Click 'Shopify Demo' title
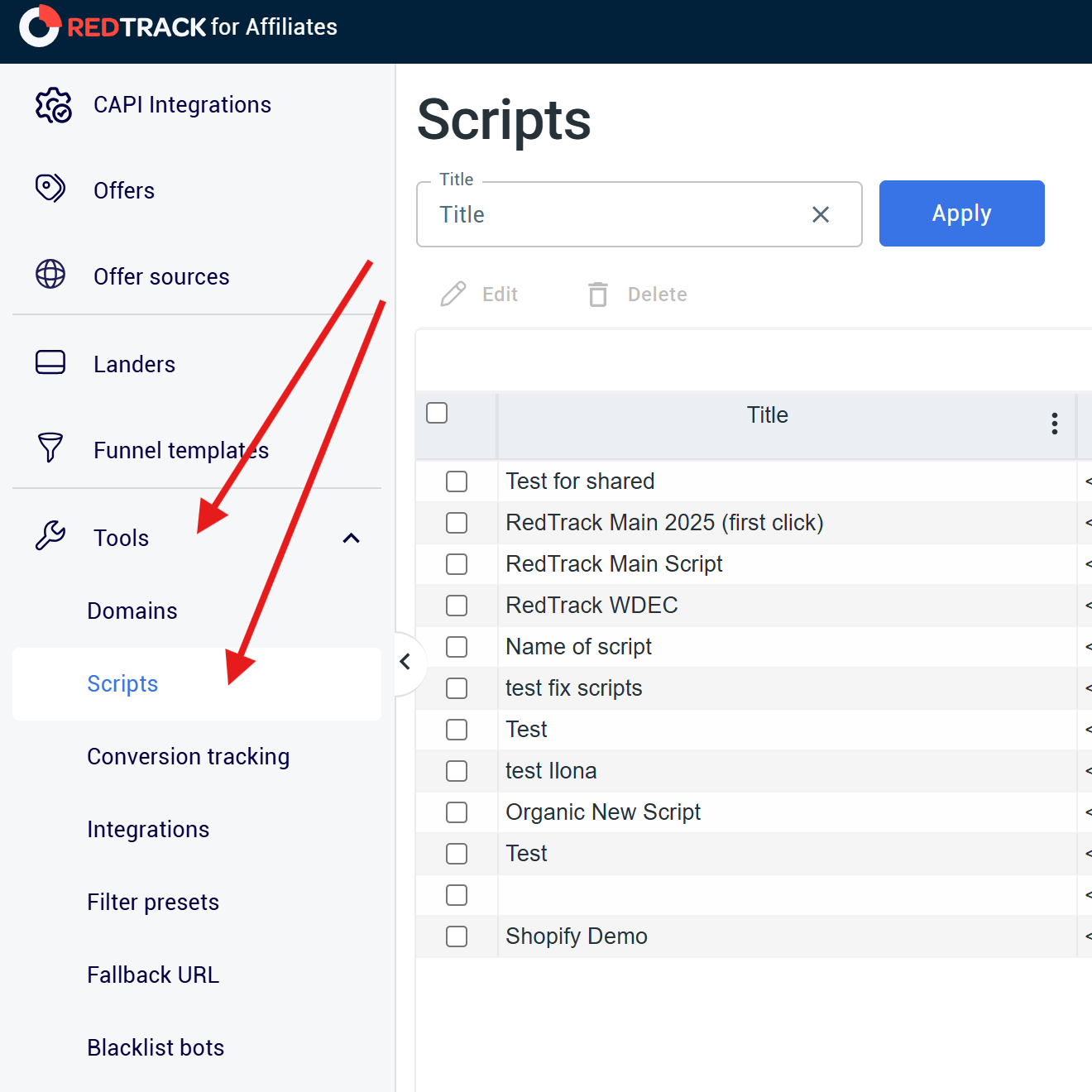 tap(577, 936)
